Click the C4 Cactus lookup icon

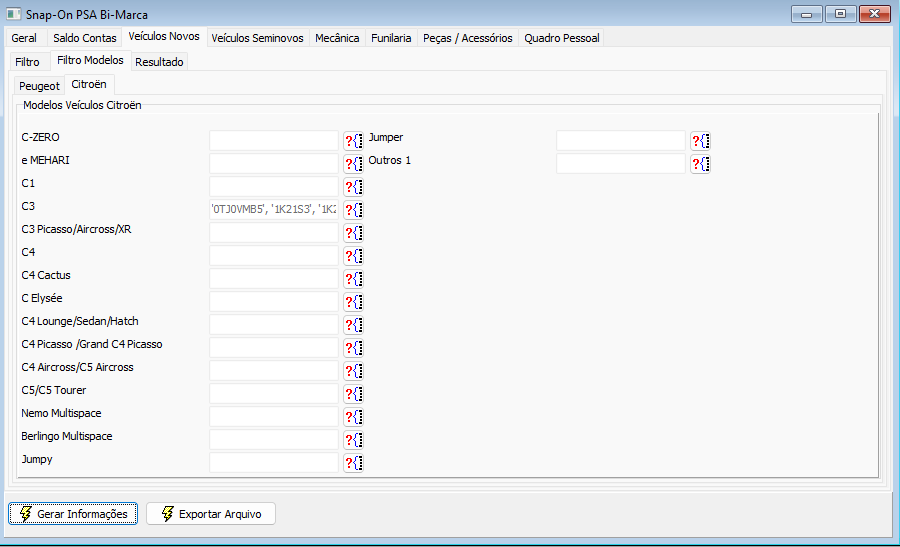(x=354, y=278)
